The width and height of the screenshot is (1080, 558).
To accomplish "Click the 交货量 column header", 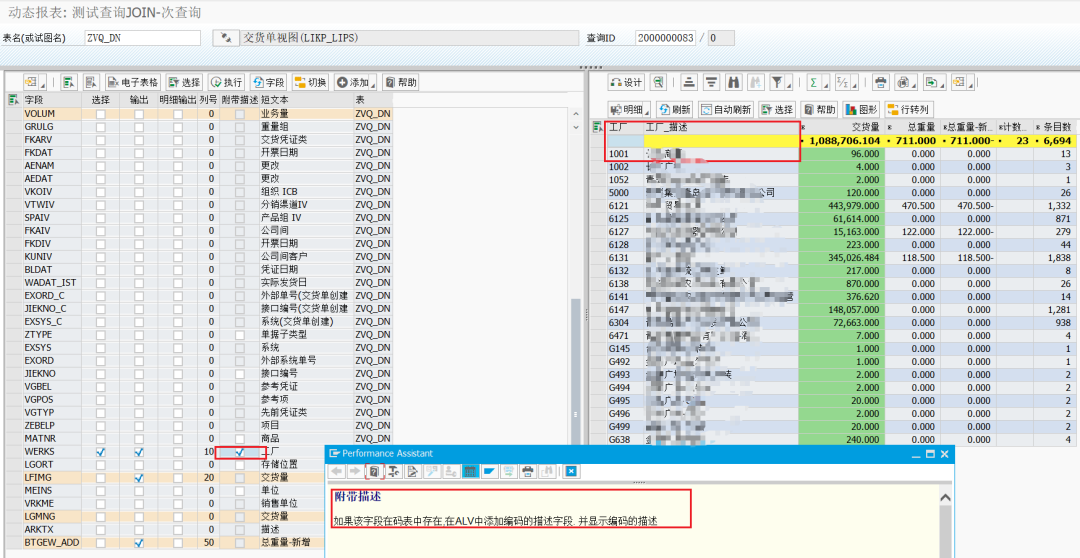I will [x=841, y=127].
